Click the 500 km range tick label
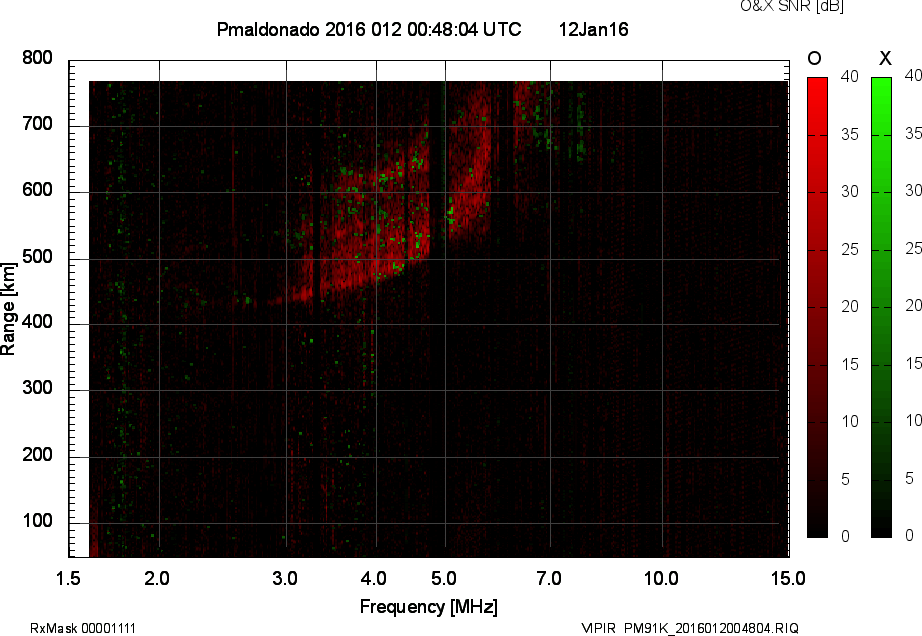Image resolution: width=922 pixels, height=636 pixels. point(38,256)
